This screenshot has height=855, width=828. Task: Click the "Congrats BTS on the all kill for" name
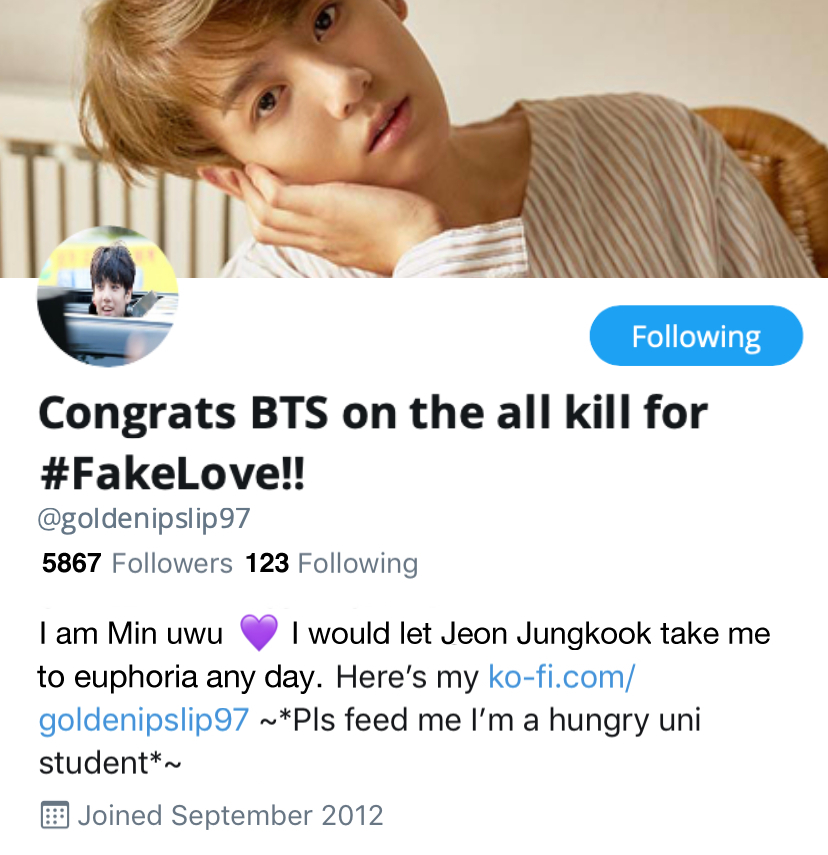(x=373, y=413)
